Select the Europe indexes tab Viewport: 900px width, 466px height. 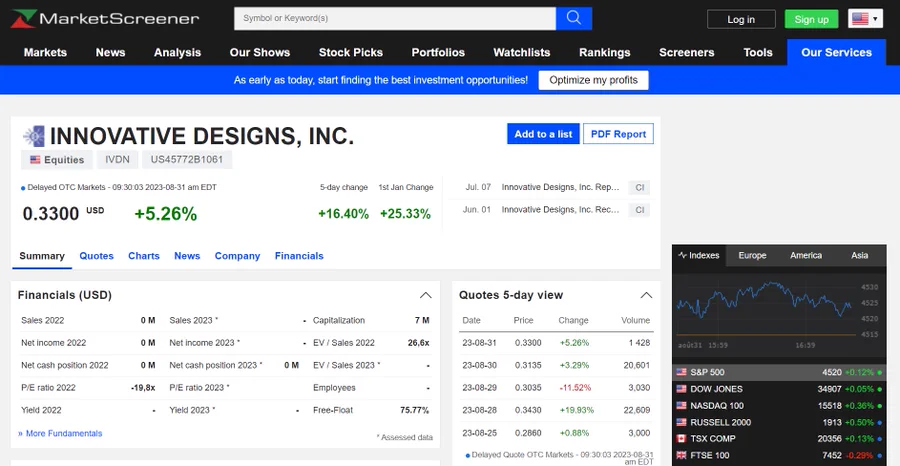click(752, 255)
